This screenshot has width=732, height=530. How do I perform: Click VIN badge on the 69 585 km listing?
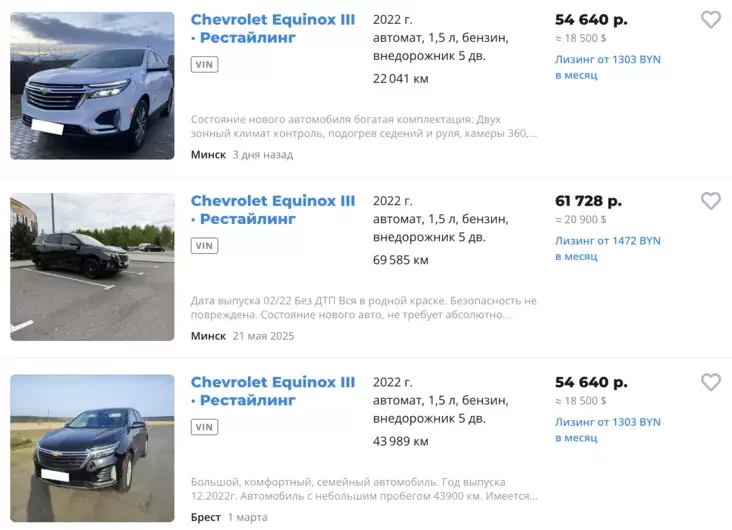pos(204,245)
